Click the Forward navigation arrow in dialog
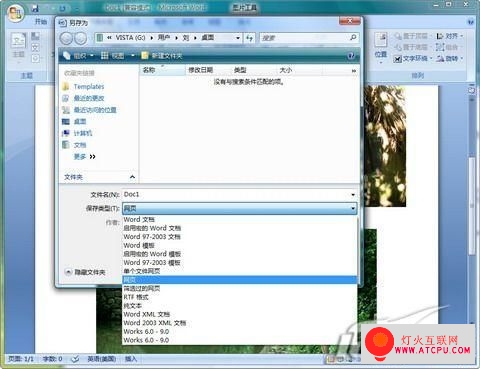Viewport: 480px width, 369px height. (x=80, y=38)
